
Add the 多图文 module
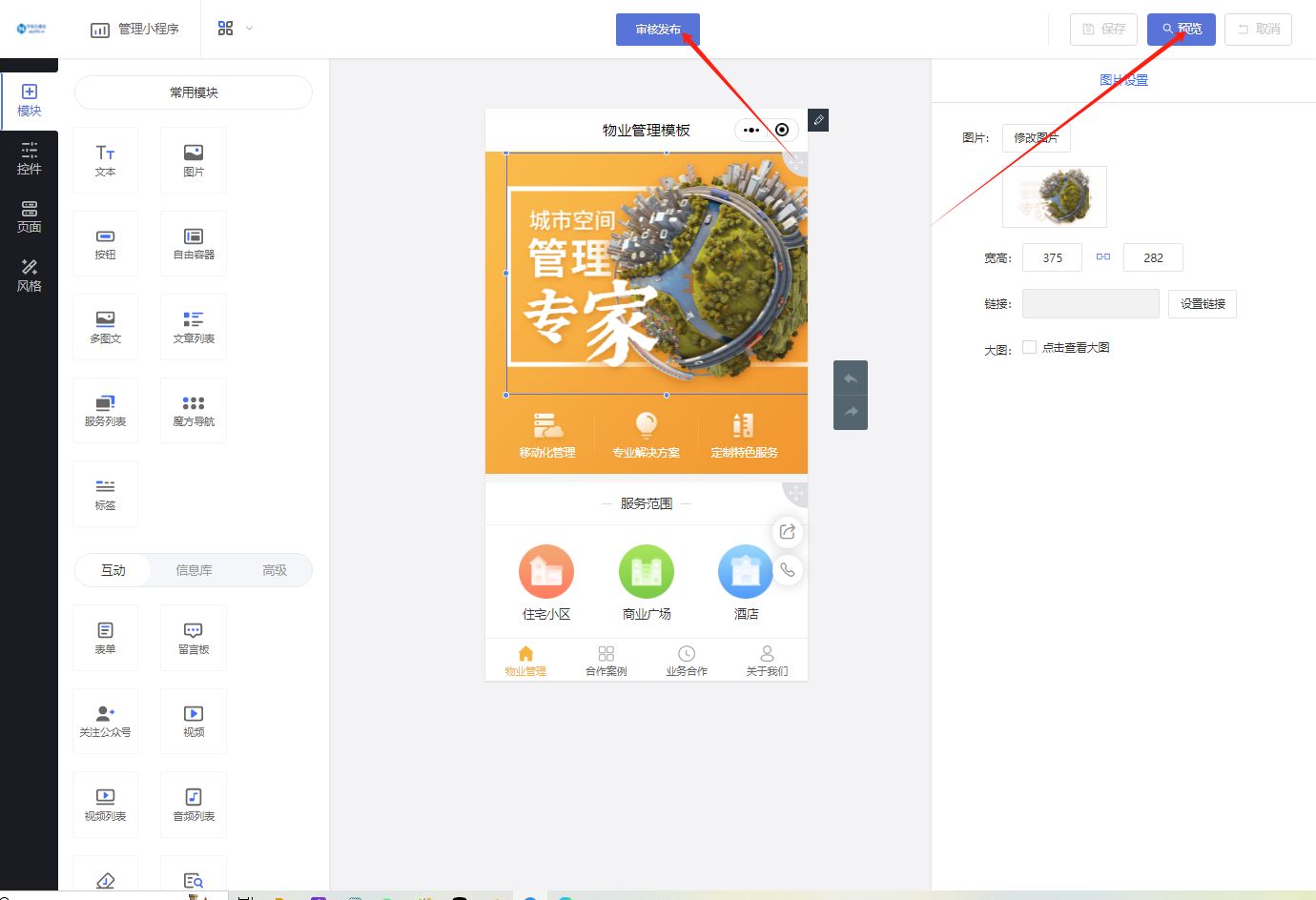105,327
